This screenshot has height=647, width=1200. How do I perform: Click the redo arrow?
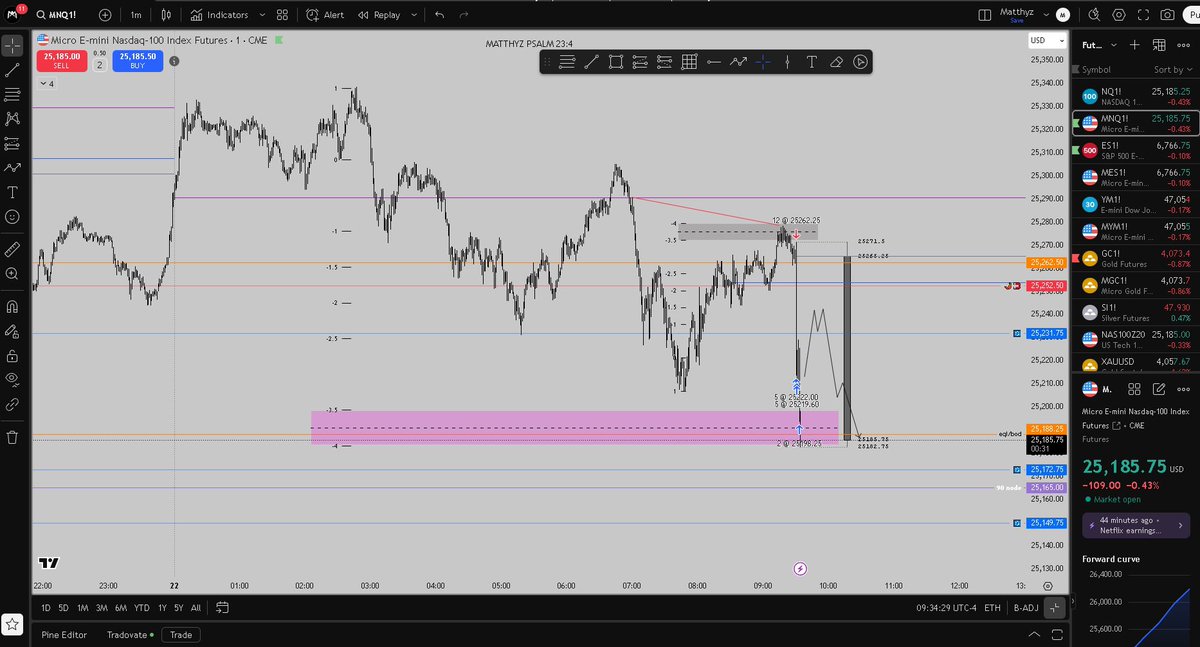pos(465,15)
